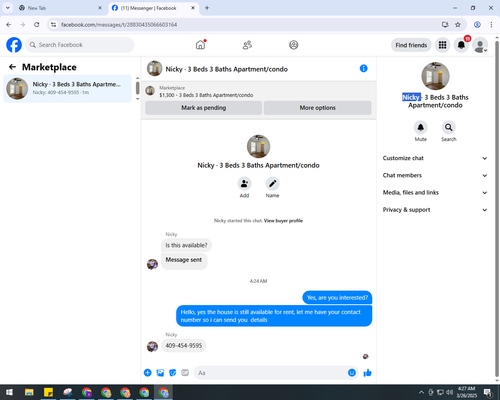Click the Add people icon
The width and height of the screenshot is (500, 400).
(x=244, y=183)
